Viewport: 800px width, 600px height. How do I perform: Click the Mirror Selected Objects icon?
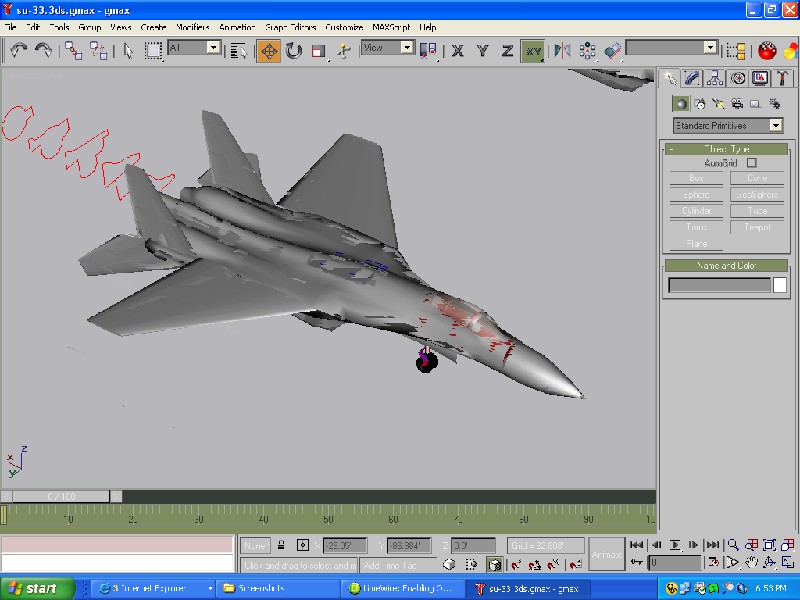tap(562, 50)
